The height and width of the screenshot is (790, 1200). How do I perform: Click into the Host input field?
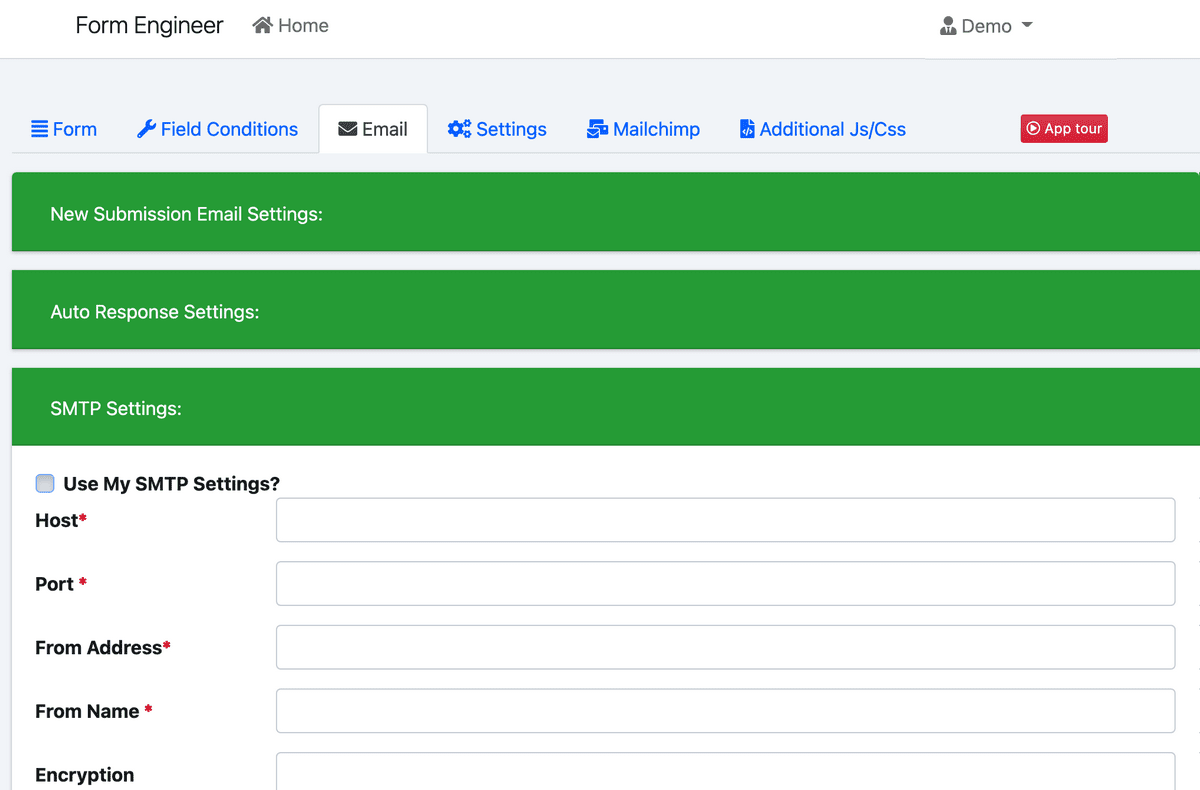click(x=725, y=520)
